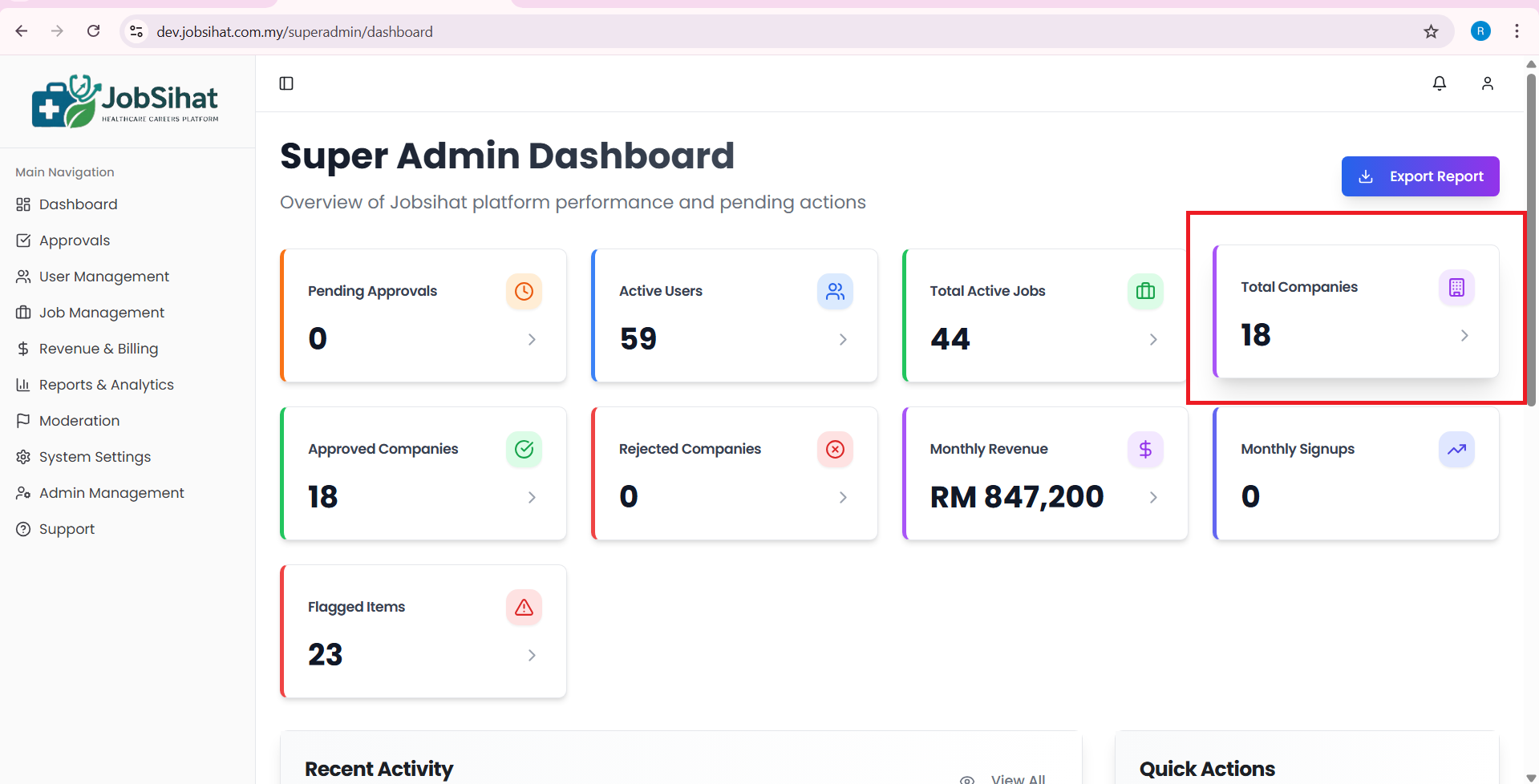Open the notifications bell
The image size is (1539, 784).
(1440, 83)
